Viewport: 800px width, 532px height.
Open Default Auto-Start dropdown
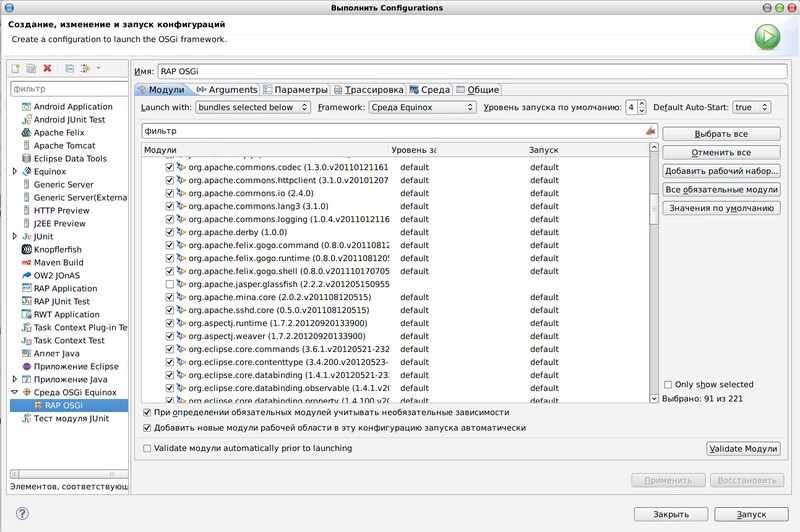(x=752, y=107)
